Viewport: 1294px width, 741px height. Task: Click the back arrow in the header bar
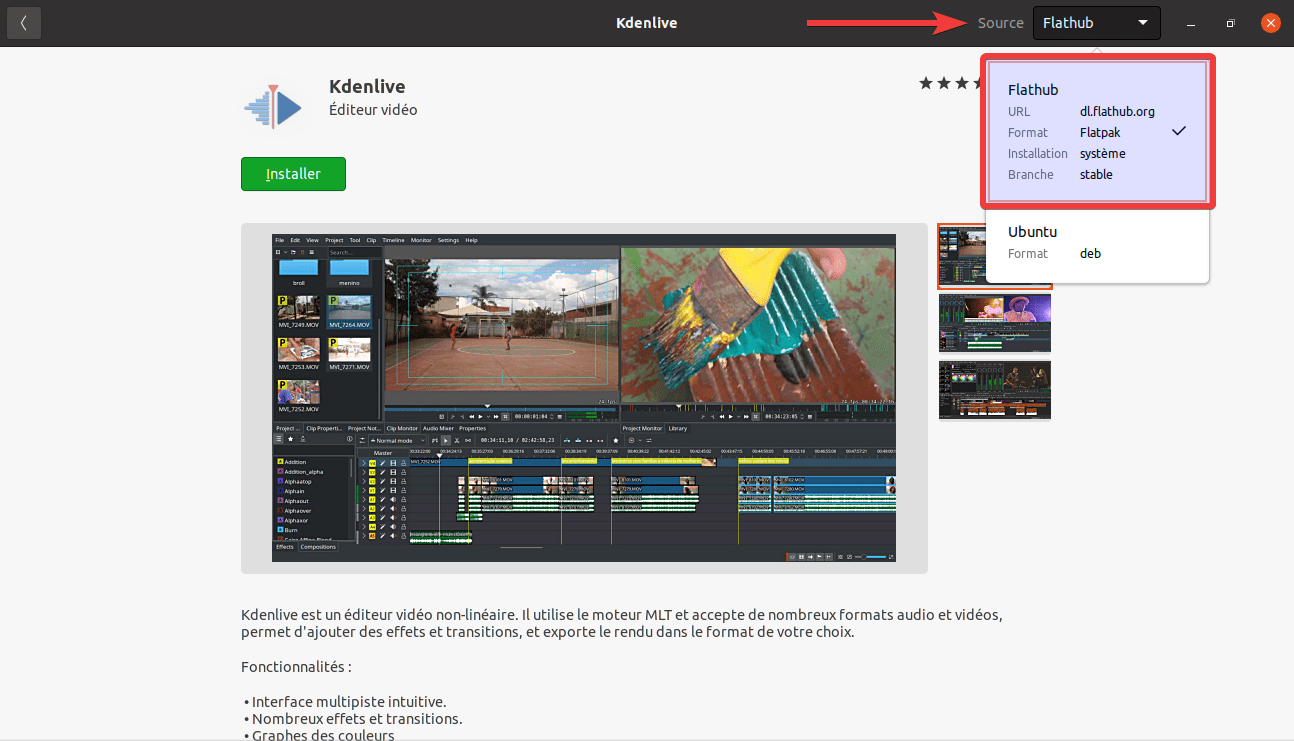coord(24,22)
